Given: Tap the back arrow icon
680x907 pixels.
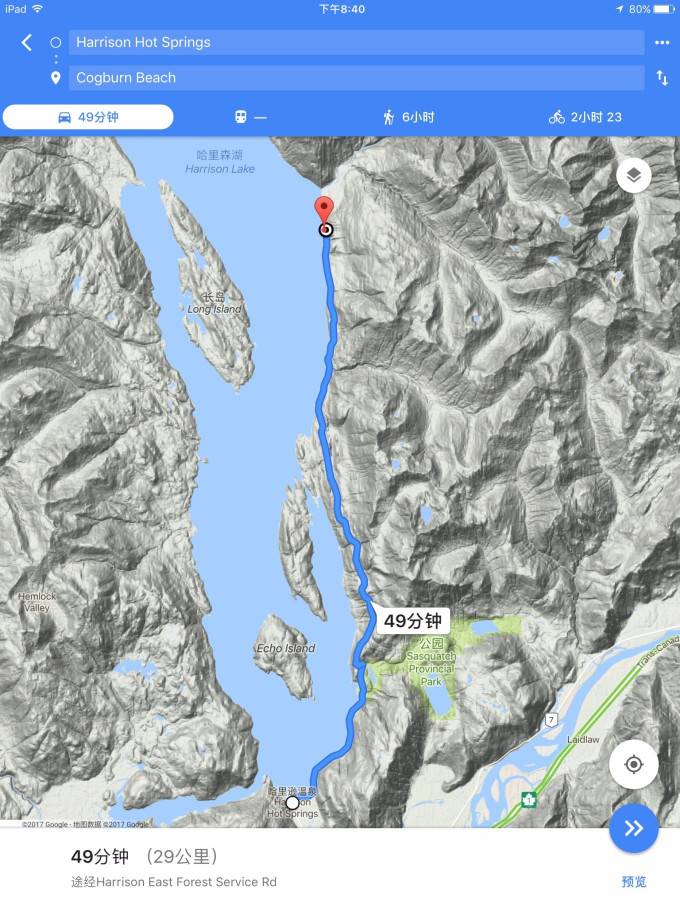Looking at the screenshot, I should pyautogui.click(x=27, y=42).
